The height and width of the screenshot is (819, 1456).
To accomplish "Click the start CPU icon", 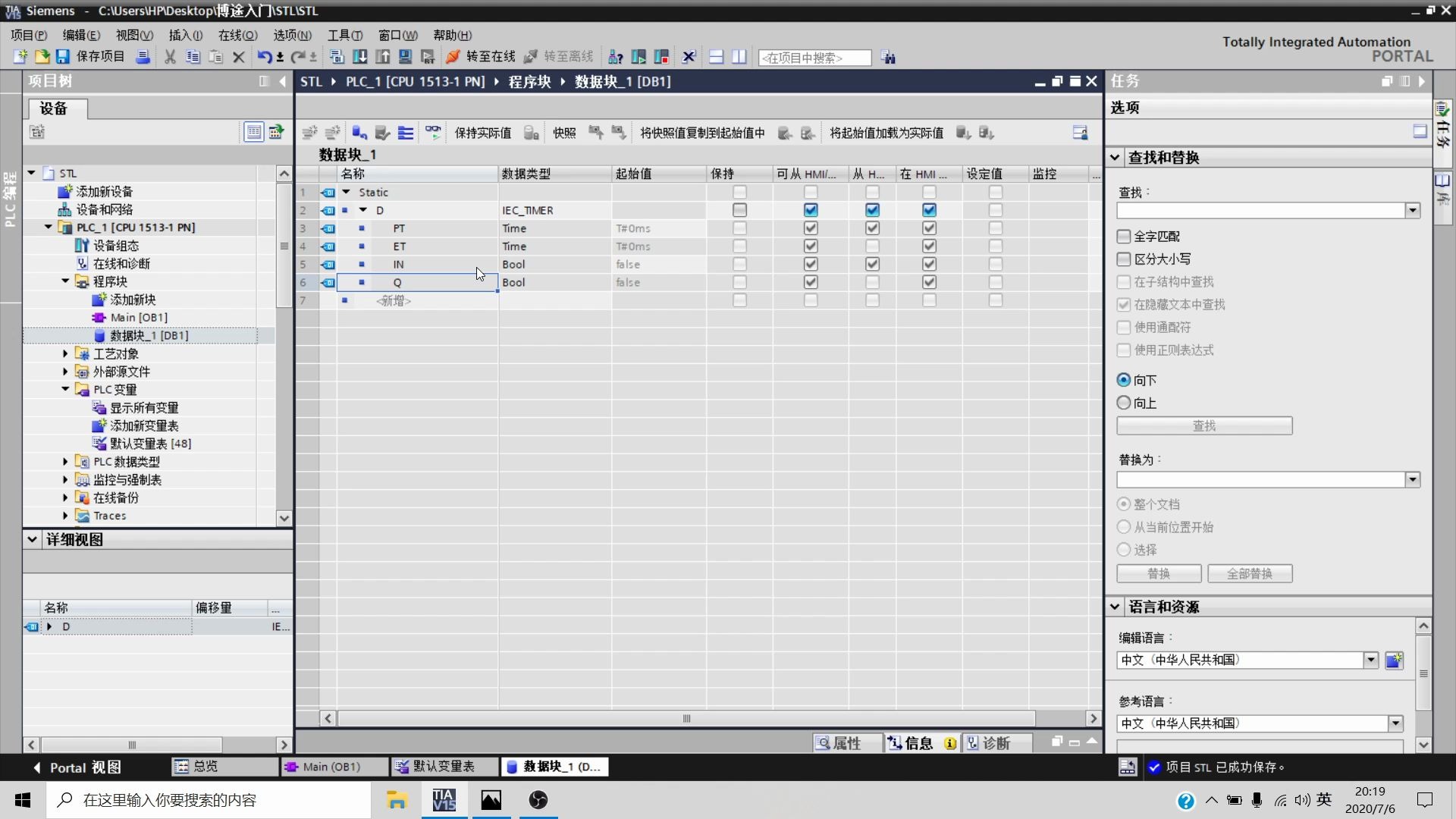I will point(639,57).
